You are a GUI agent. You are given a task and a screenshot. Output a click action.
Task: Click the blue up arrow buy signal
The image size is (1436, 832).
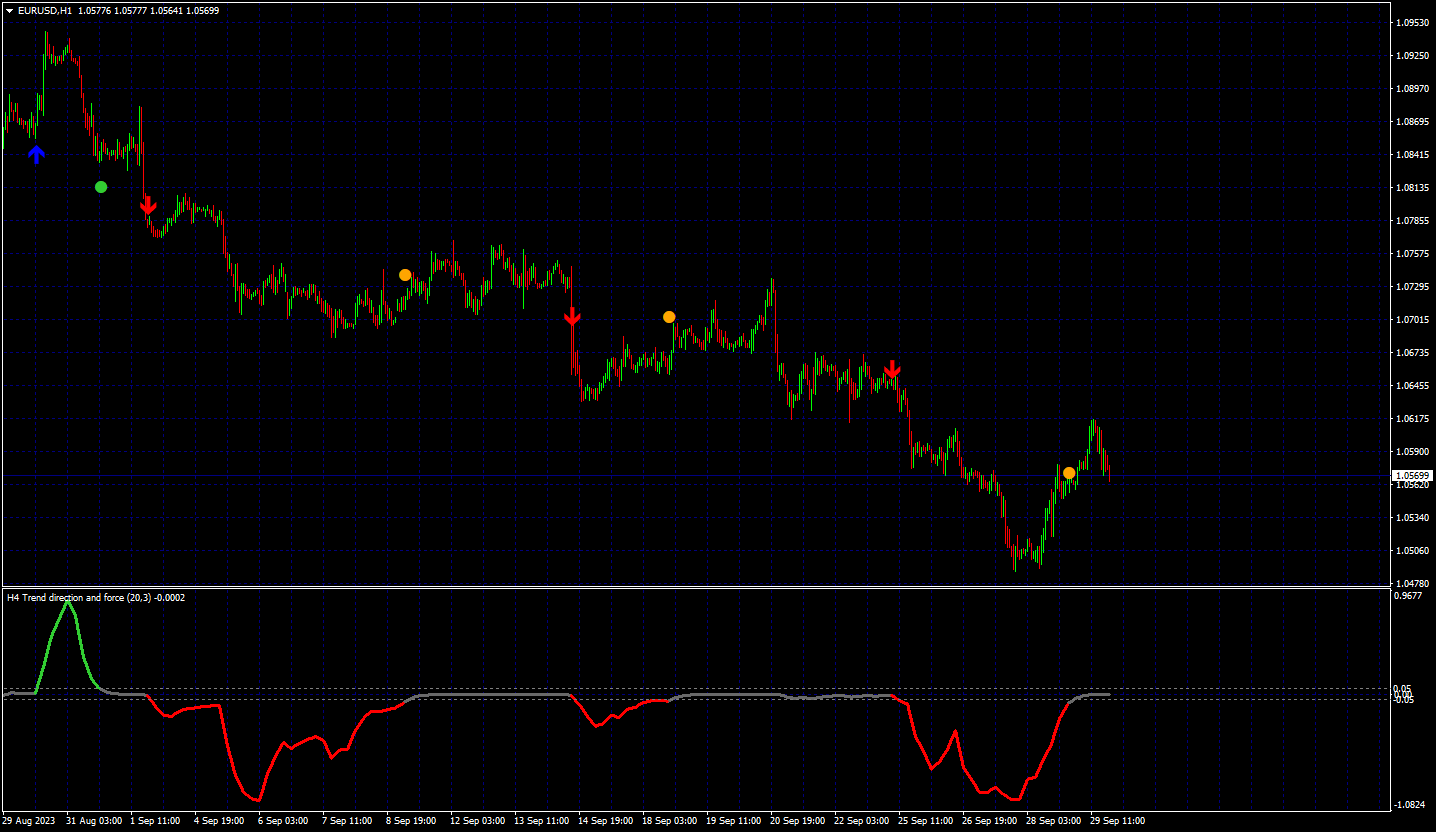[x=36, y=154]
